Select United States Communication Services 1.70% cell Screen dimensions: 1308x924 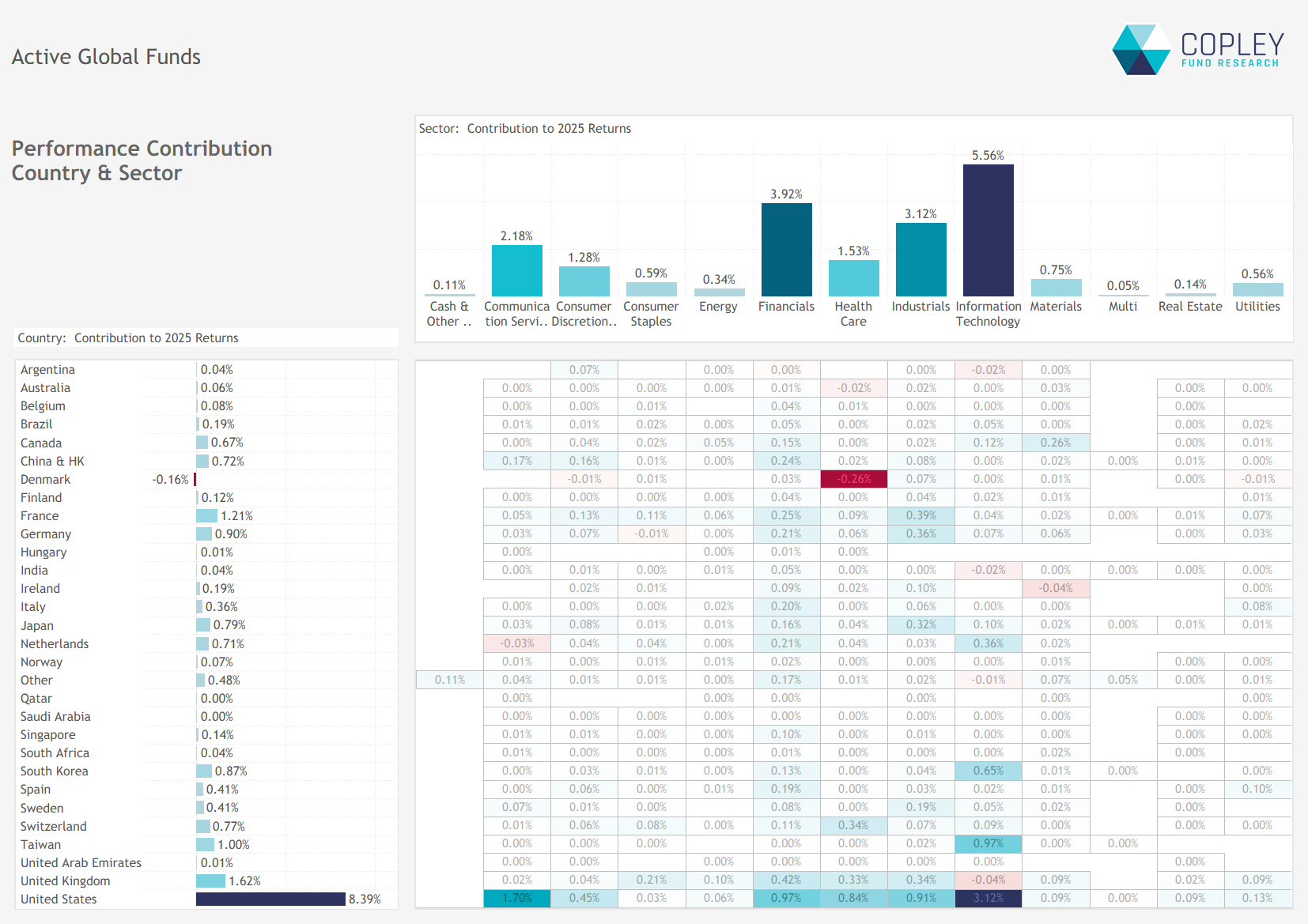pyautogui.click(x=516, y=898)
